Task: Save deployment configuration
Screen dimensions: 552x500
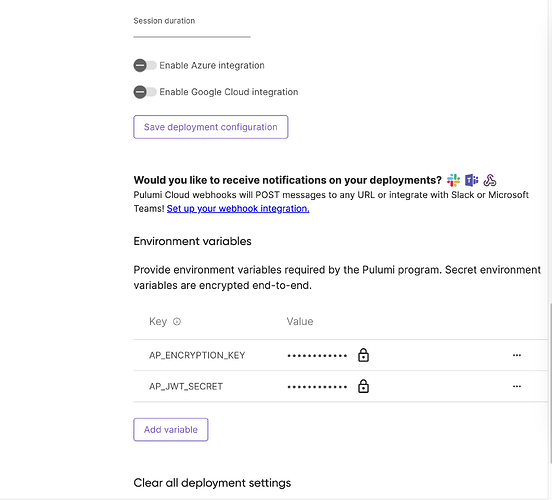Action: (x=211, y=127)
